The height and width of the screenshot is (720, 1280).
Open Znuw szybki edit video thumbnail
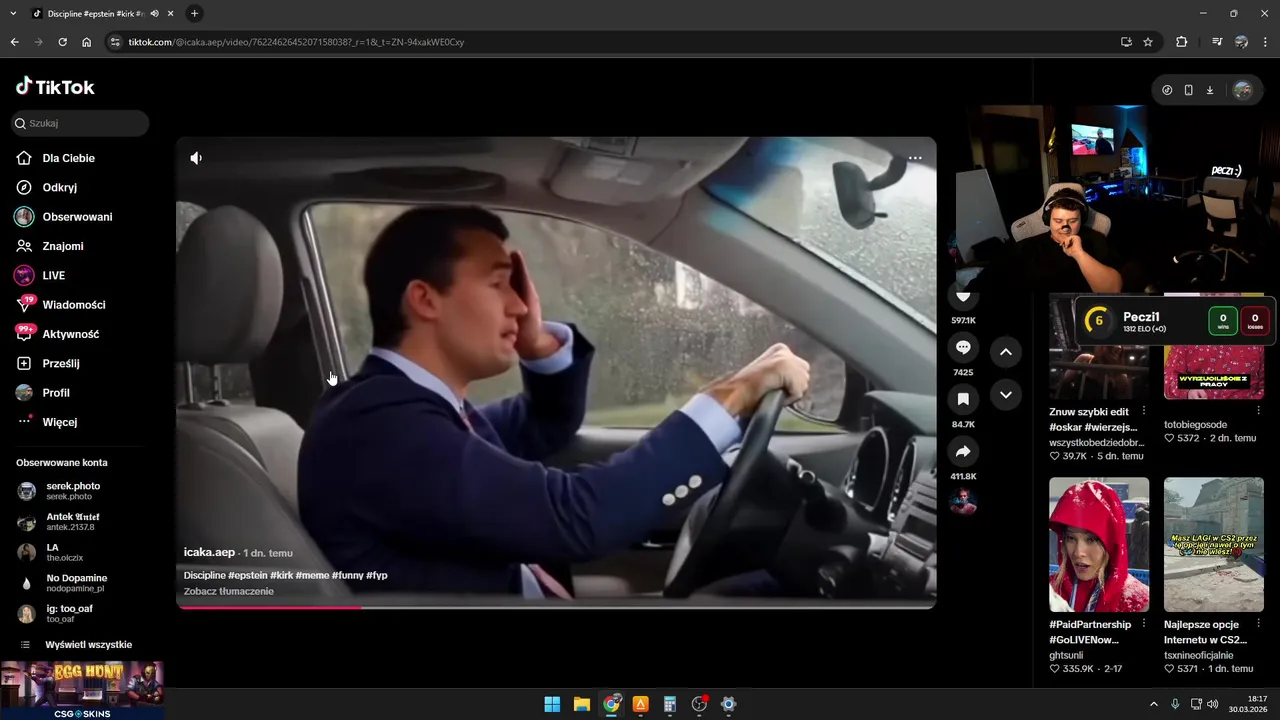[1099, 346]
